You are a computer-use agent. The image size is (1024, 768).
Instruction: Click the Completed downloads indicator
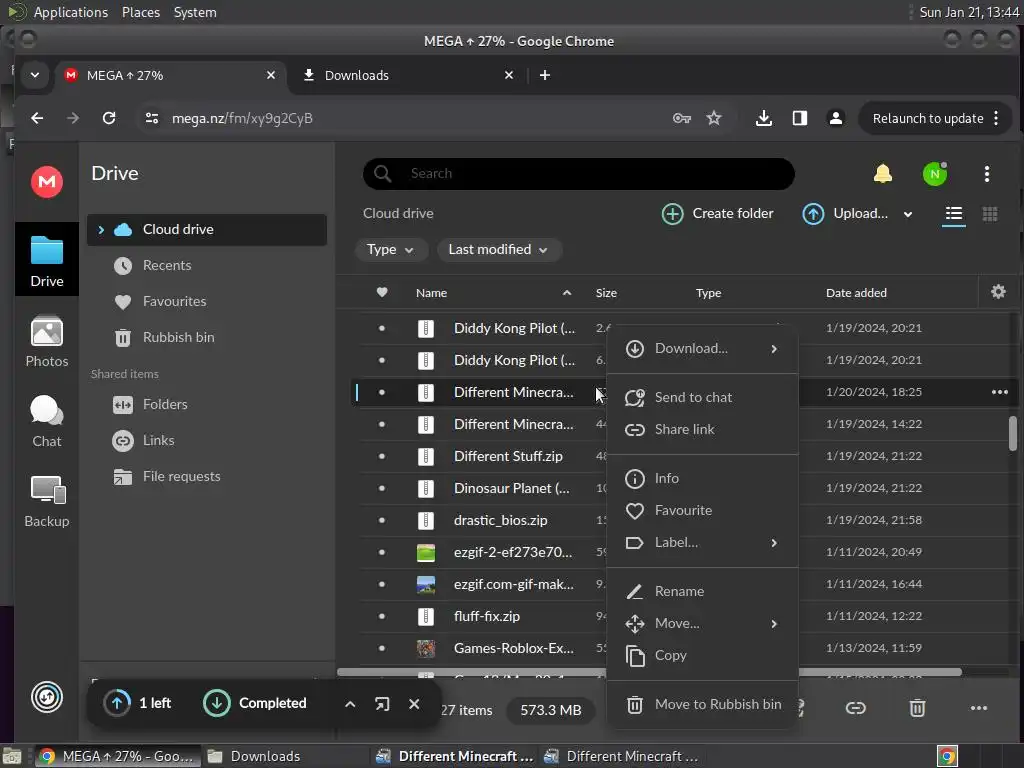coord(255,703)
